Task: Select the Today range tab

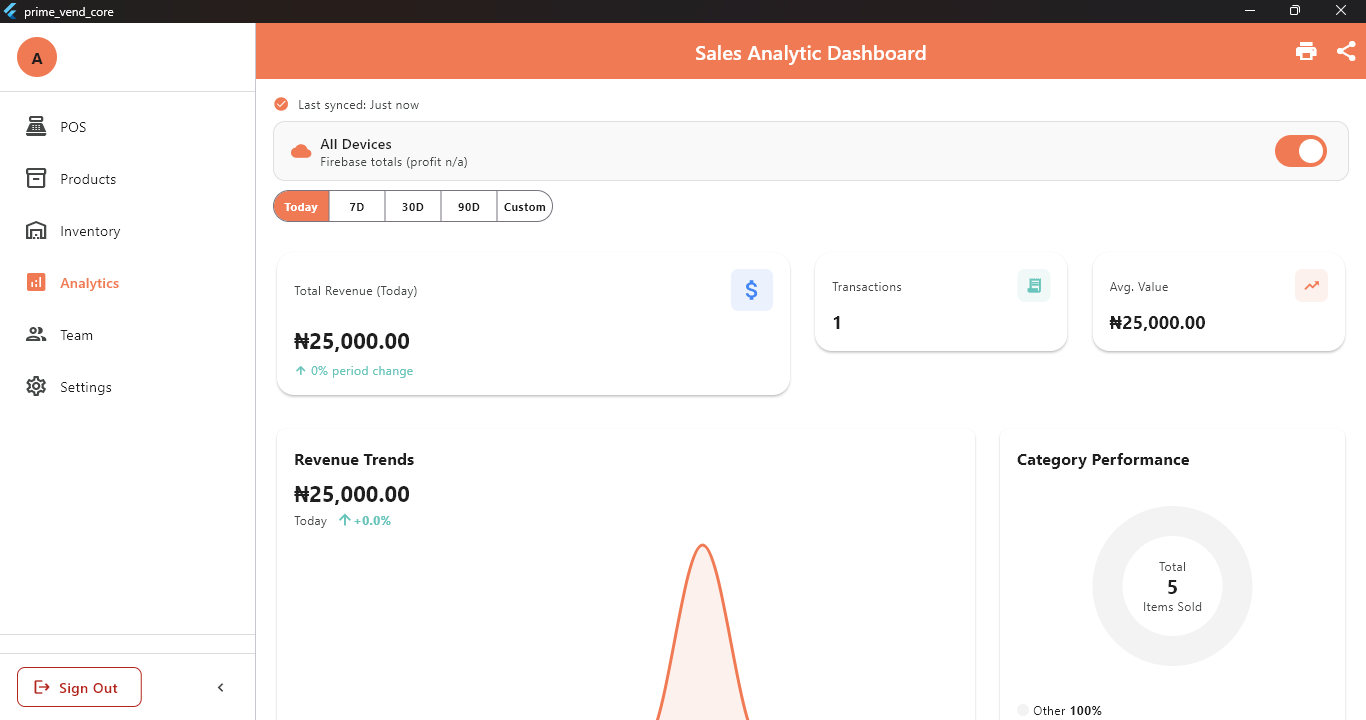Action: 301,207
